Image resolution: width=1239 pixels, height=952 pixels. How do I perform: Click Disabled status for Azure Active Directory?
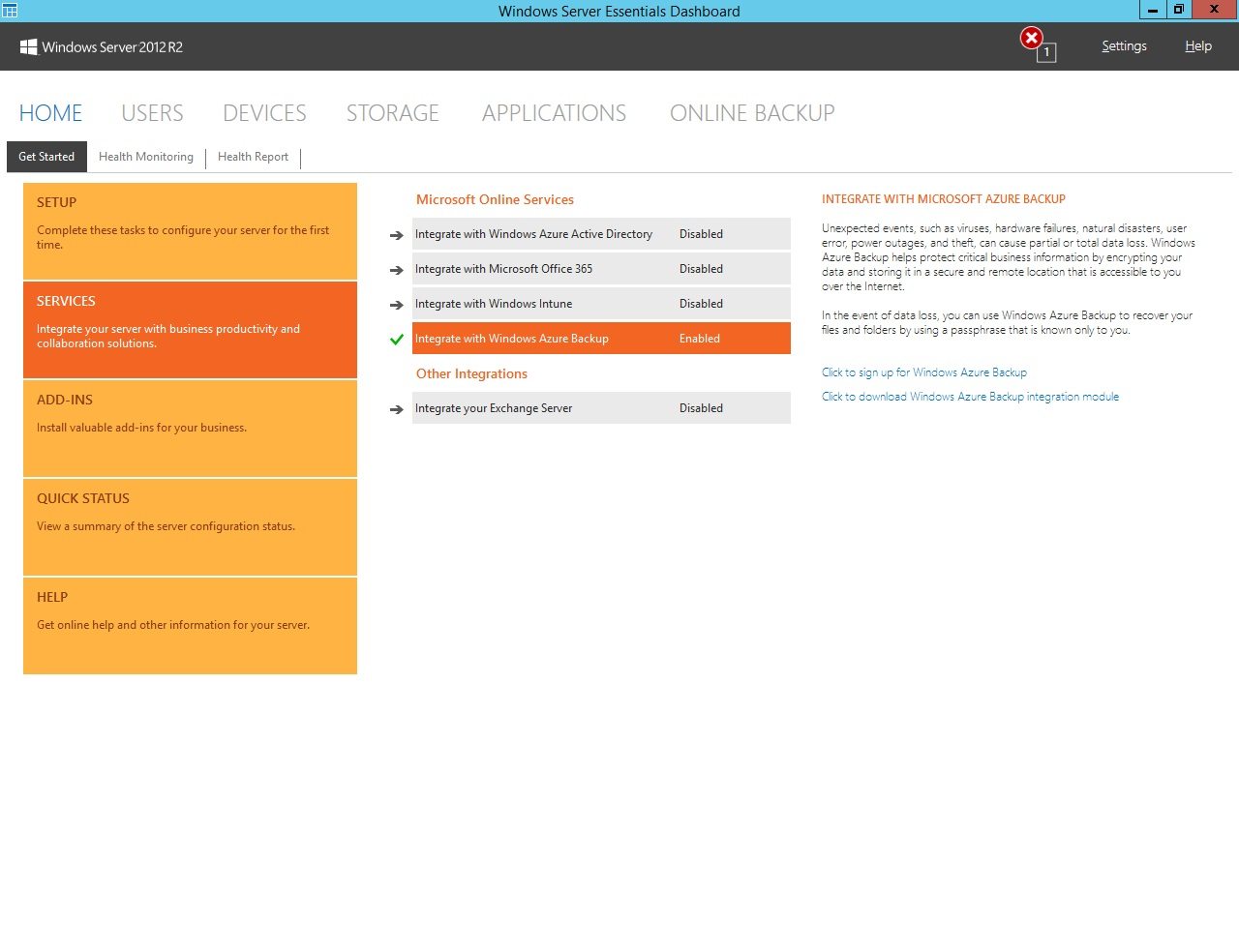pyautogui.click(x=701, y=234)
